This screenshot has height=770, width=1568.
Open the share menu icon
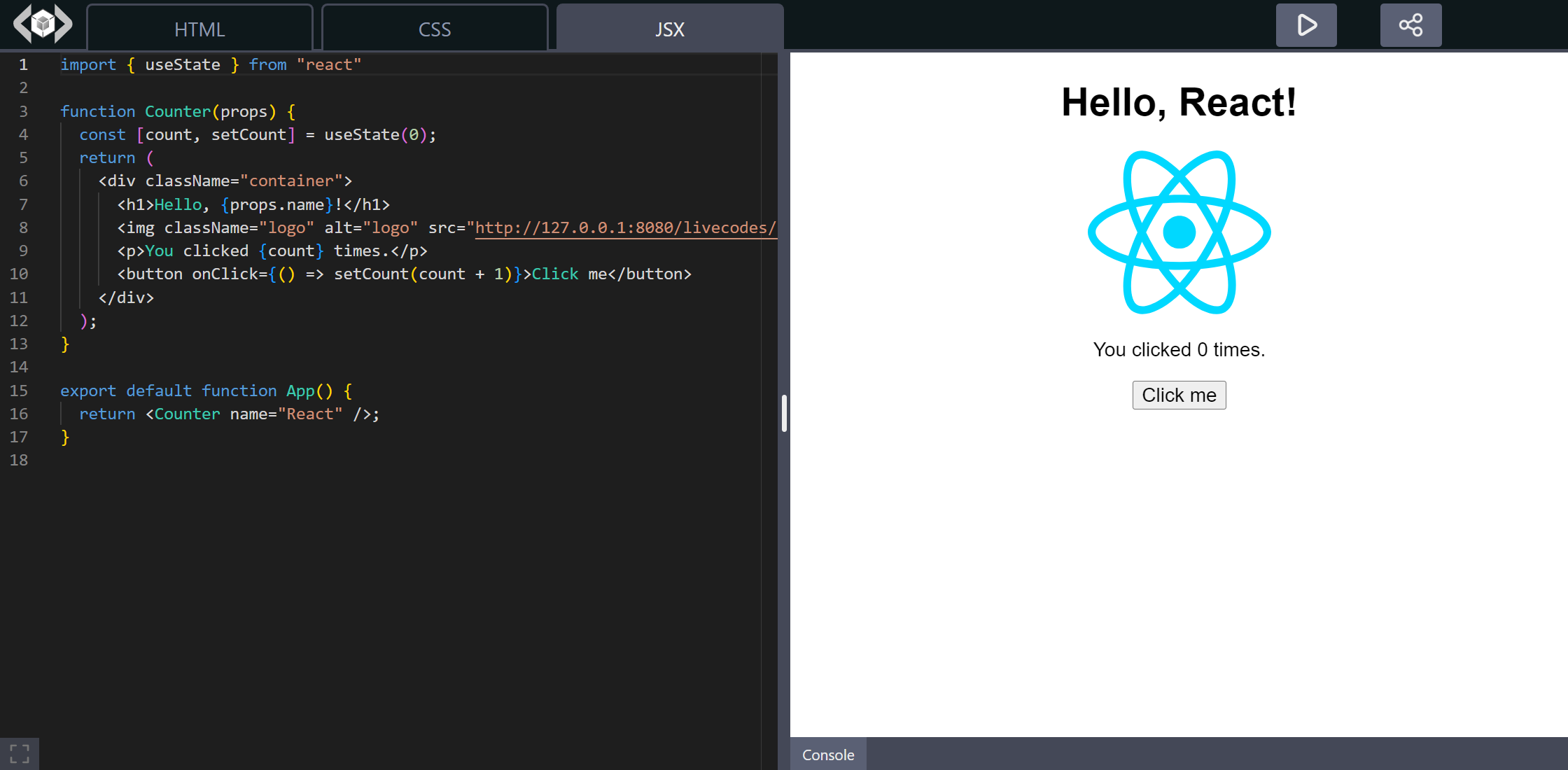point(1410,25)
